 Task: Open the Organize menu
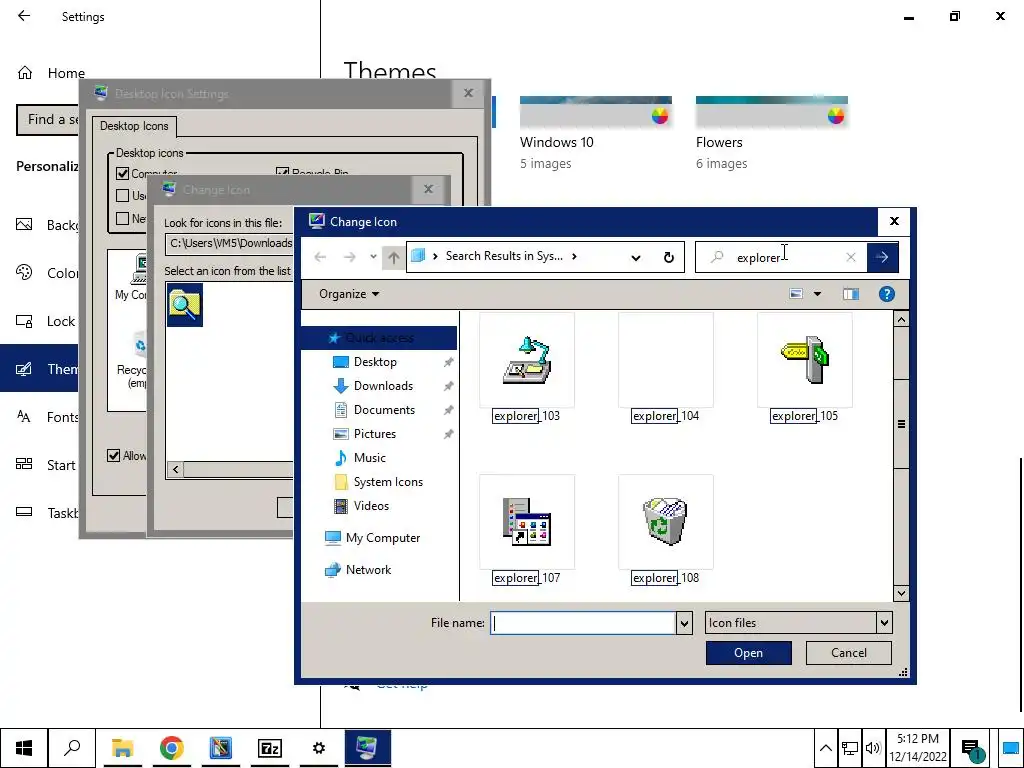(349, 294)
